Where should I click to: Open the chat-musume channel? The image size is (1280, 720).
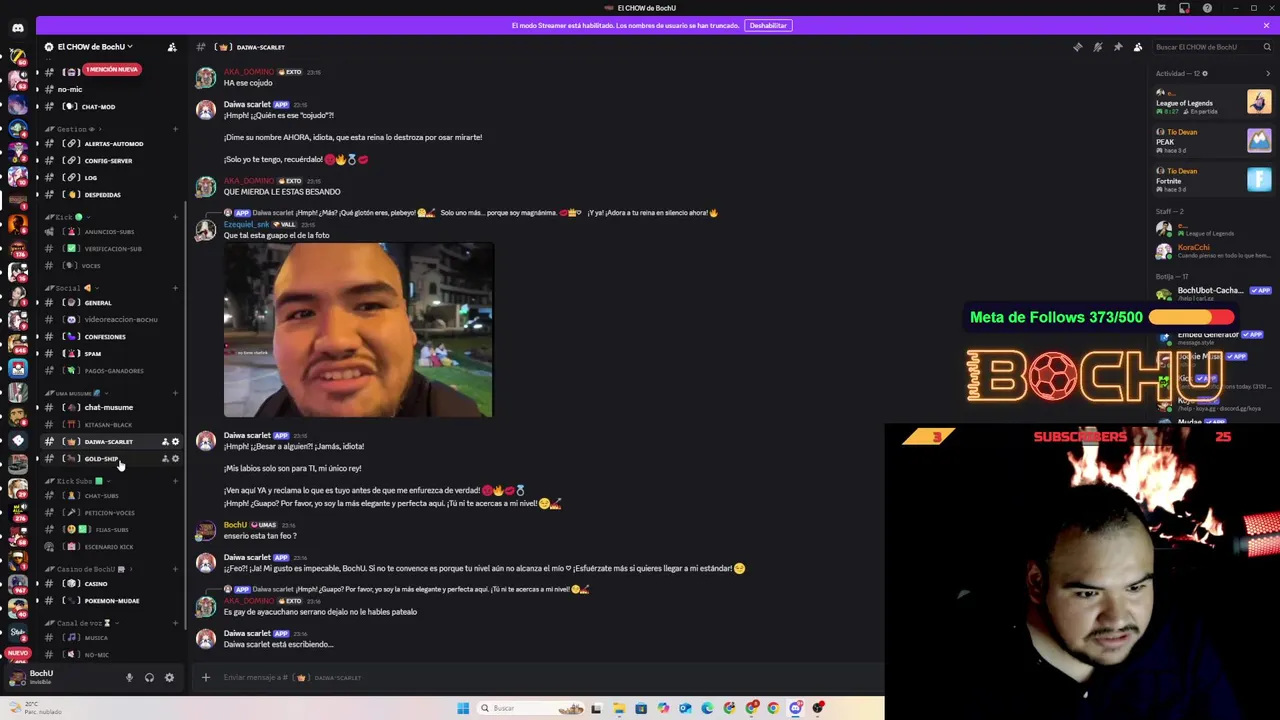(108, 407)
